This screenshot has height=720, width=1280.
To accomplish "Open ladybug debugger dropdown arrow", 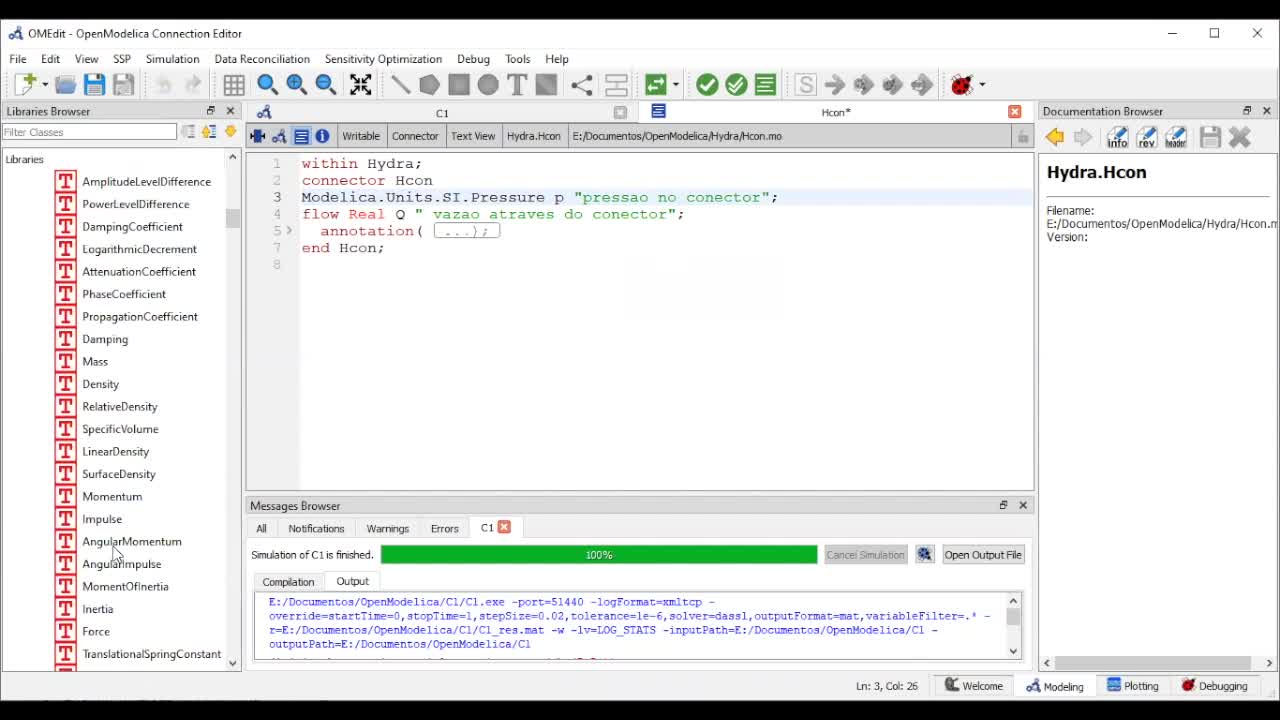I will point(982,85).
